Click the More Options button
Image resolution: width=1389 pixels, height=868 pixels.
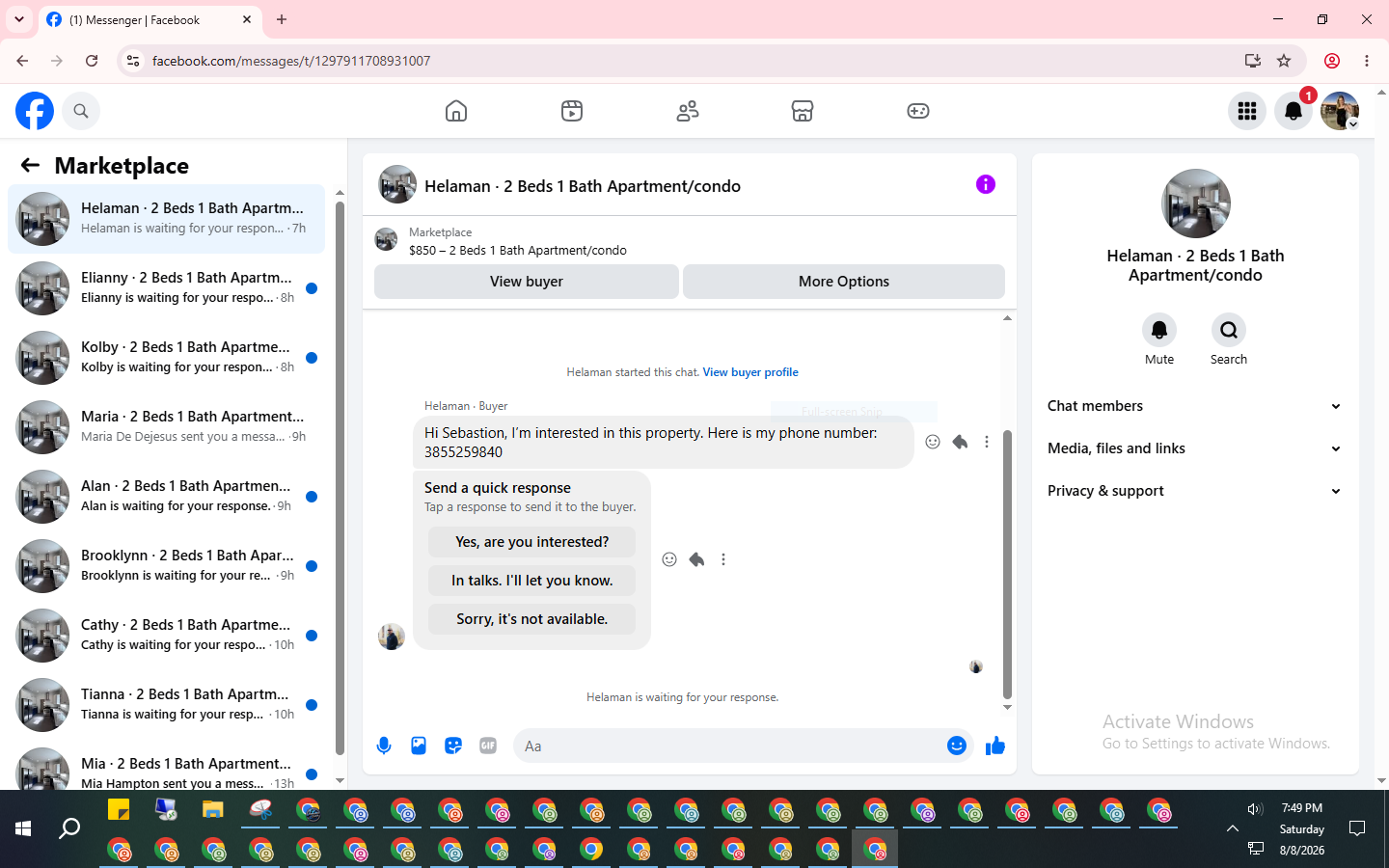tap(844, 282)
